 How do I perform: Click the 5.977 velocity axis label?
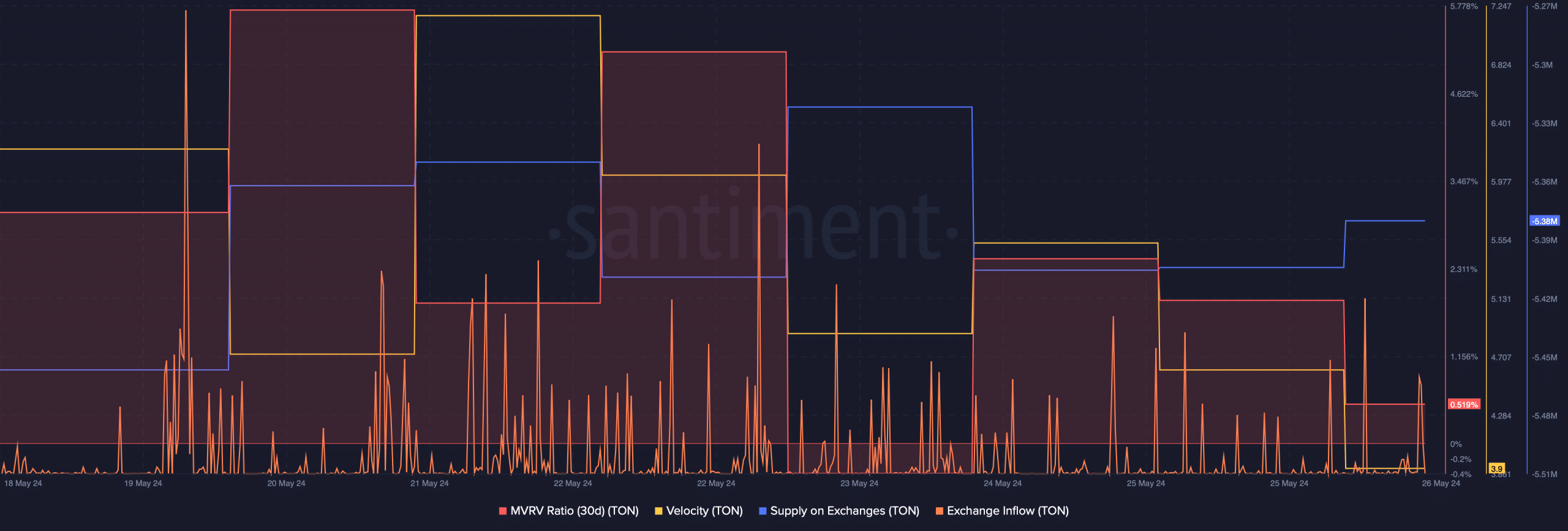pyautogui.click(x=1501, y=182)
